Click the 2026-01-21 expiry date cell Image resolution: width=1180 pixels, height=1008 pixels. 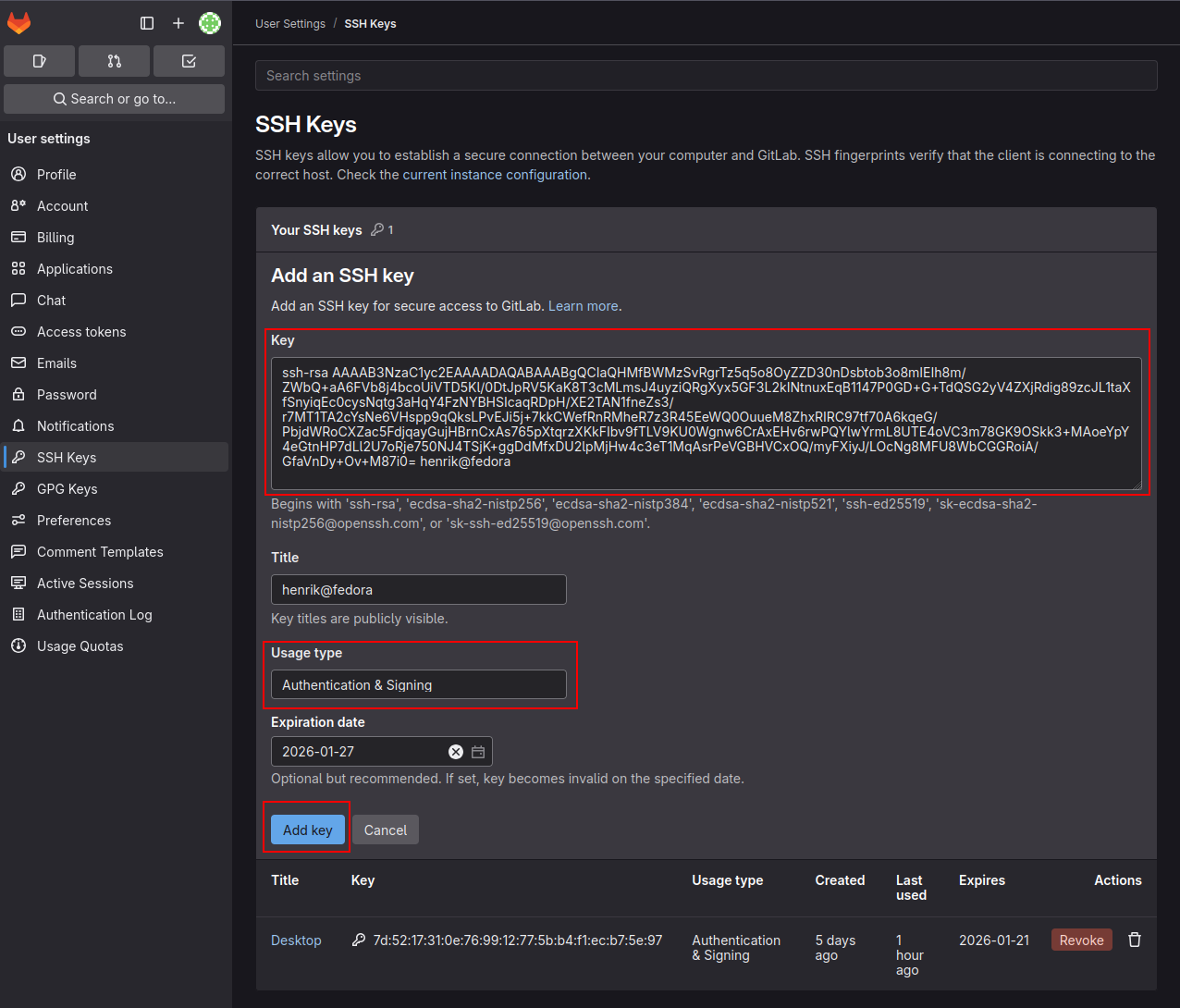(x=994, y=940)
